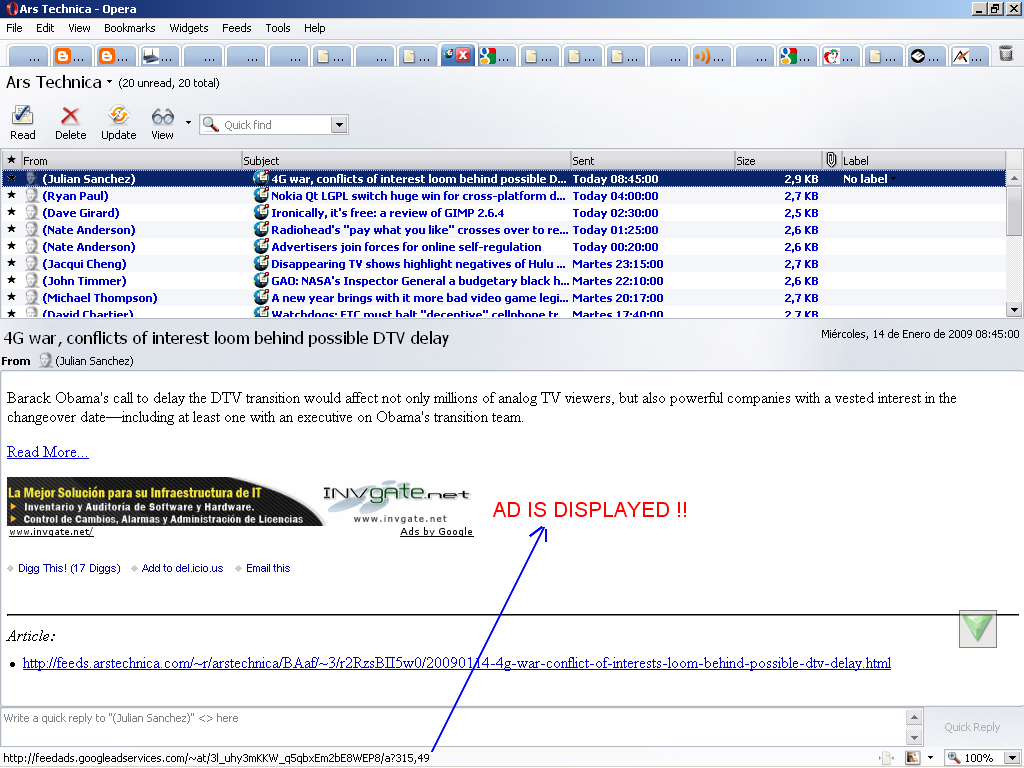Expand the 100% zoom level dropdown
The height and width of the screenshot is (768, 1024).
pyautogui.click(x=1012, y=758)
